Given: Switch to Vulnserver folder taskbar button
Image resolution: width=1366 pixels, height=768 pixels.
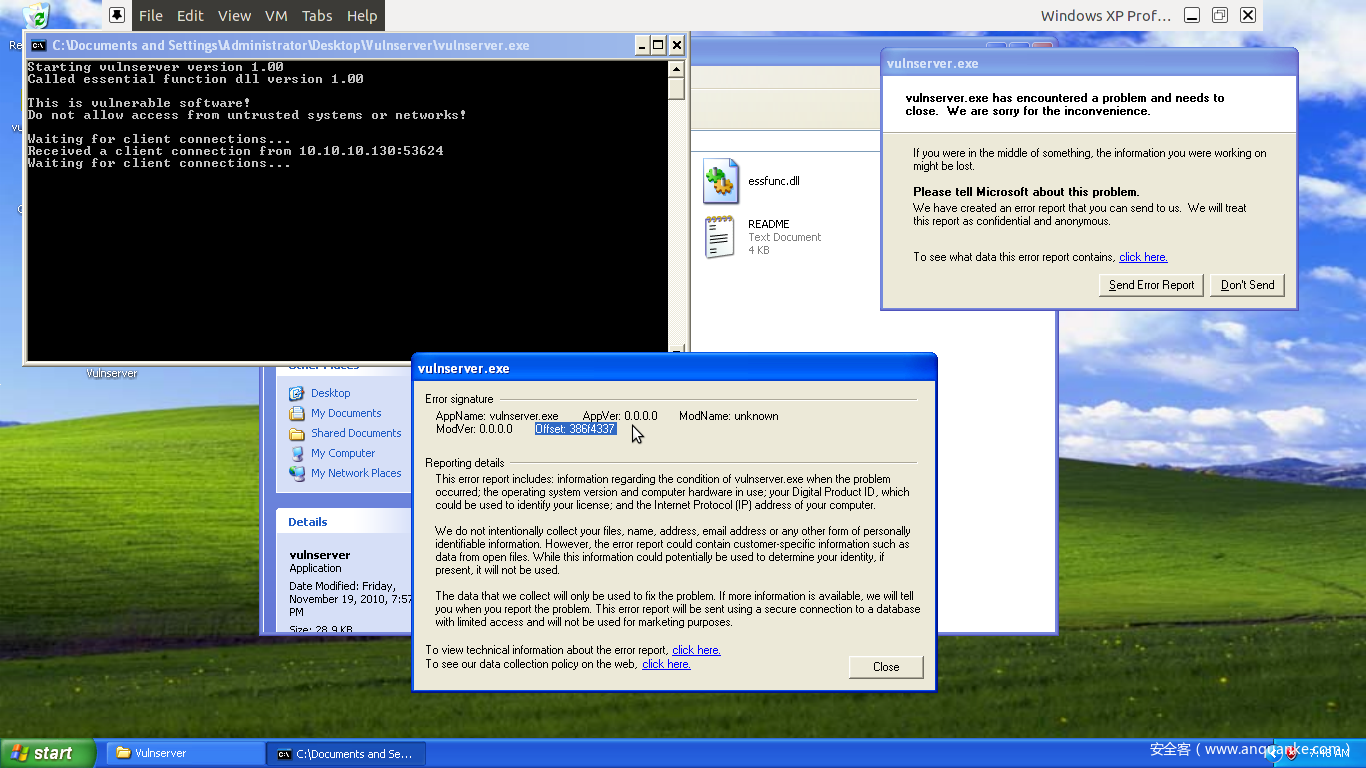Looking at the screenshot, I should pos(185,753).
